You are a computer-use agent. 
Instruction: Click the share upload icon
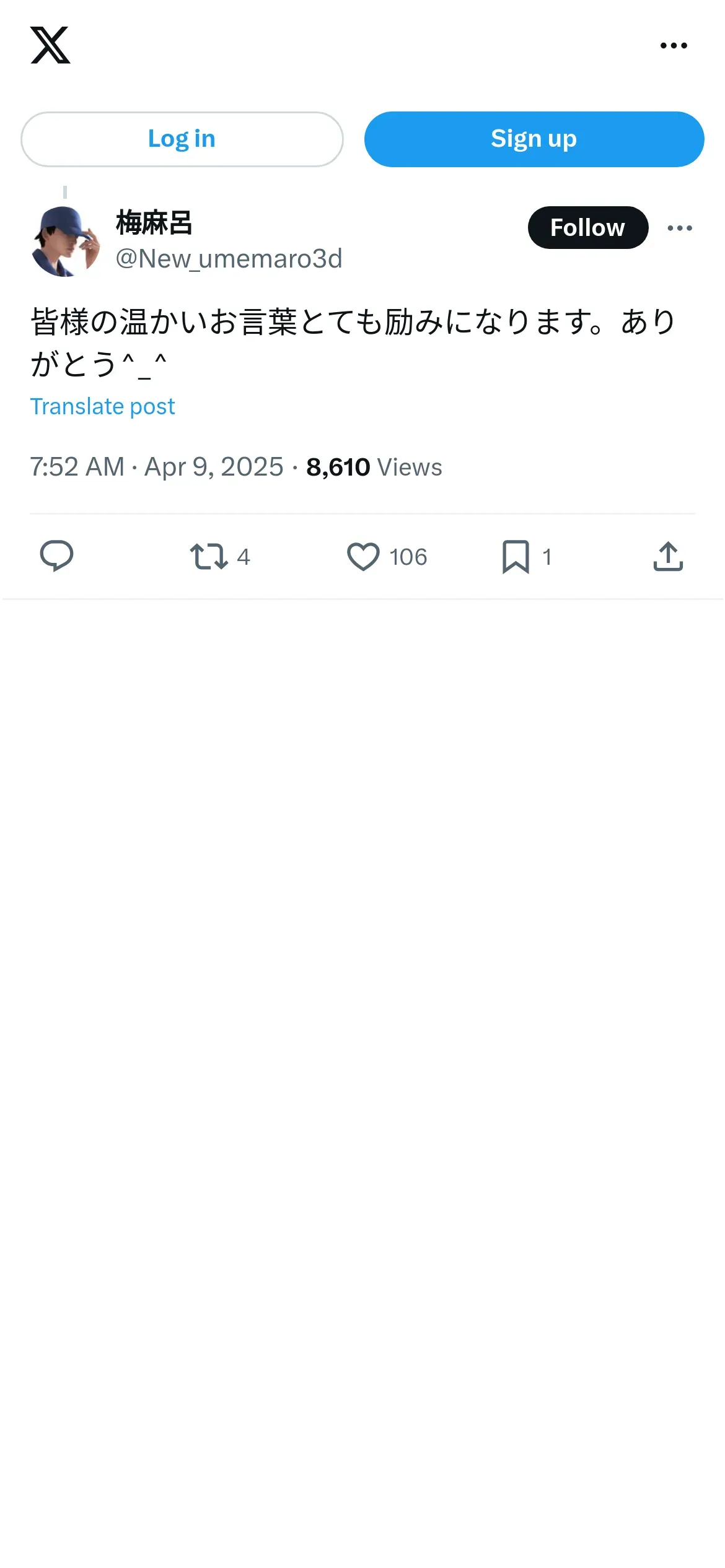coord(668,556)
